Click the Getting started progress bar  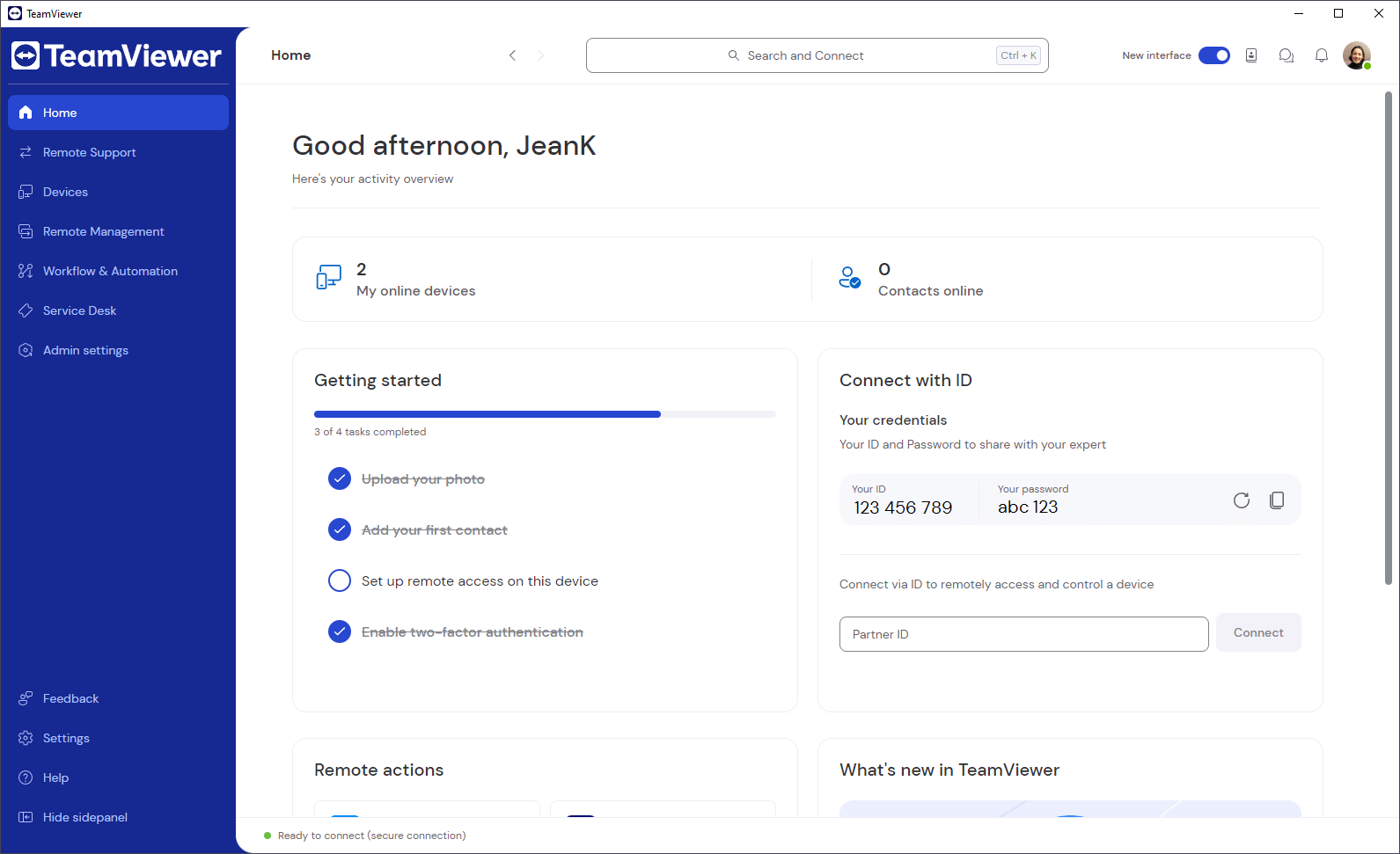[545, 414]
